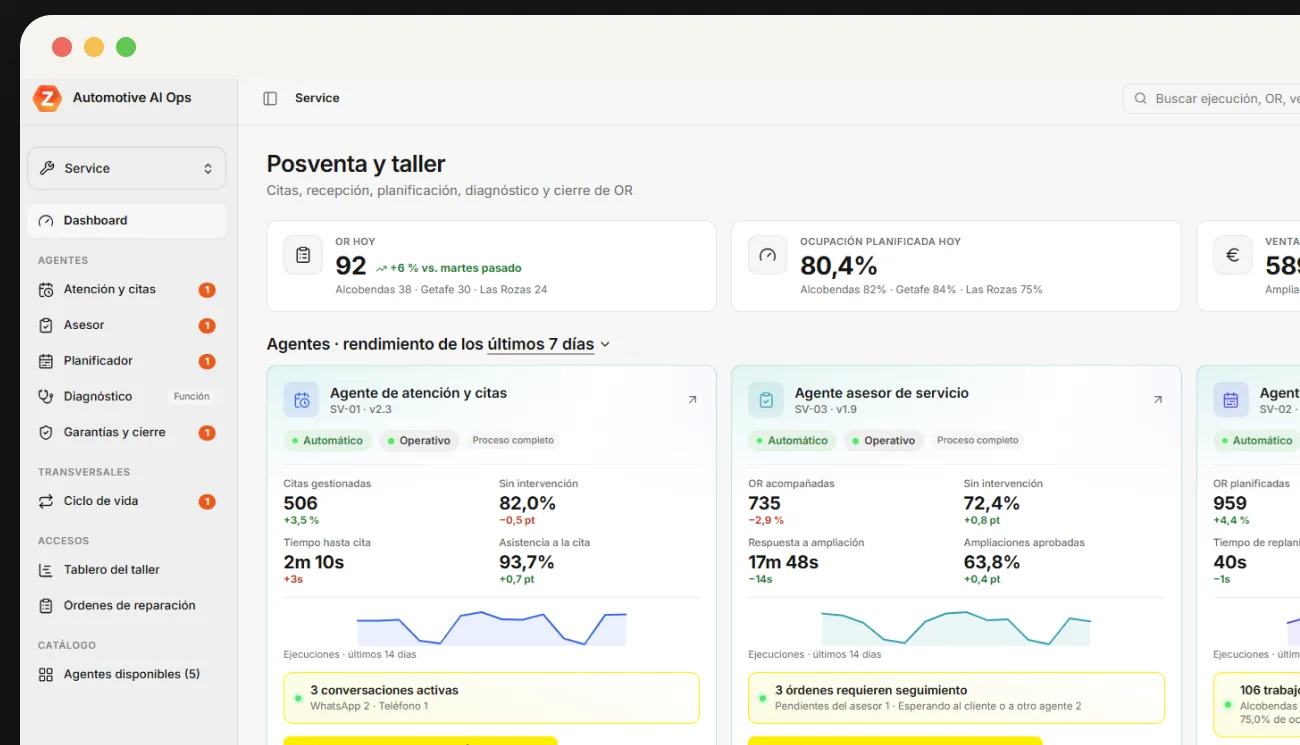Click the 3 conversaciones activas alert
Screen dimensions: 1300x745
(x=492, y=698)
